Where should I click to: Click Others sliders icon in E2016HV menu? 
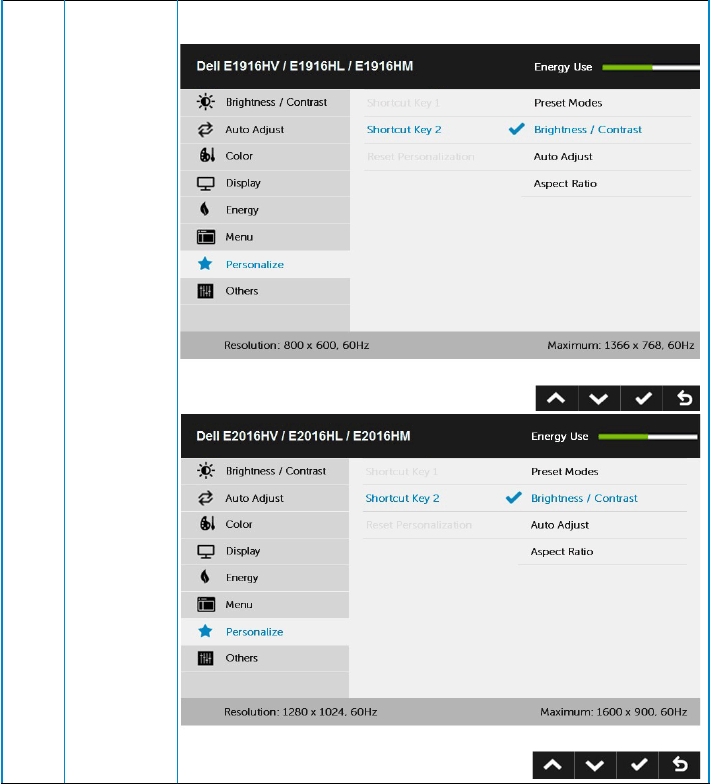point(205,658)
